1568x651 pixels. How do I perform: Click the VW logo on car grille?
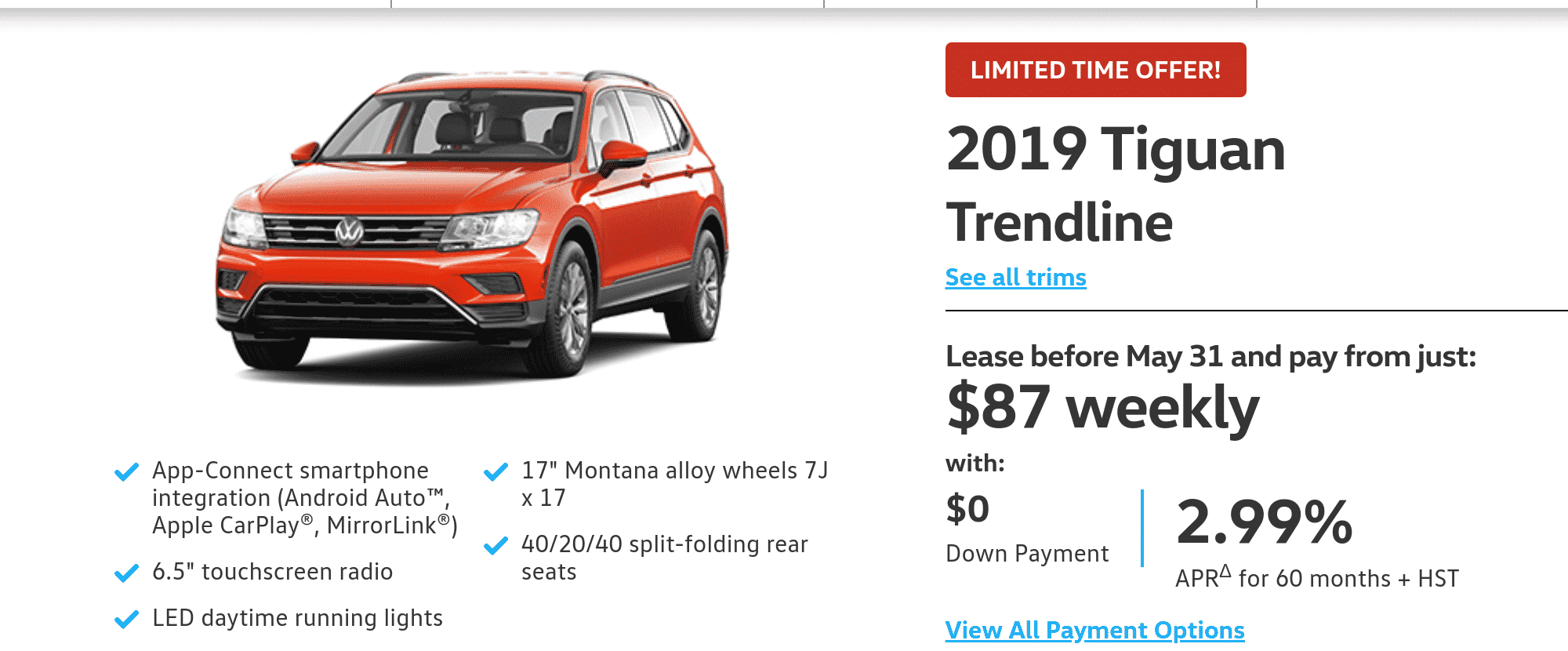[x=350, y=231]
